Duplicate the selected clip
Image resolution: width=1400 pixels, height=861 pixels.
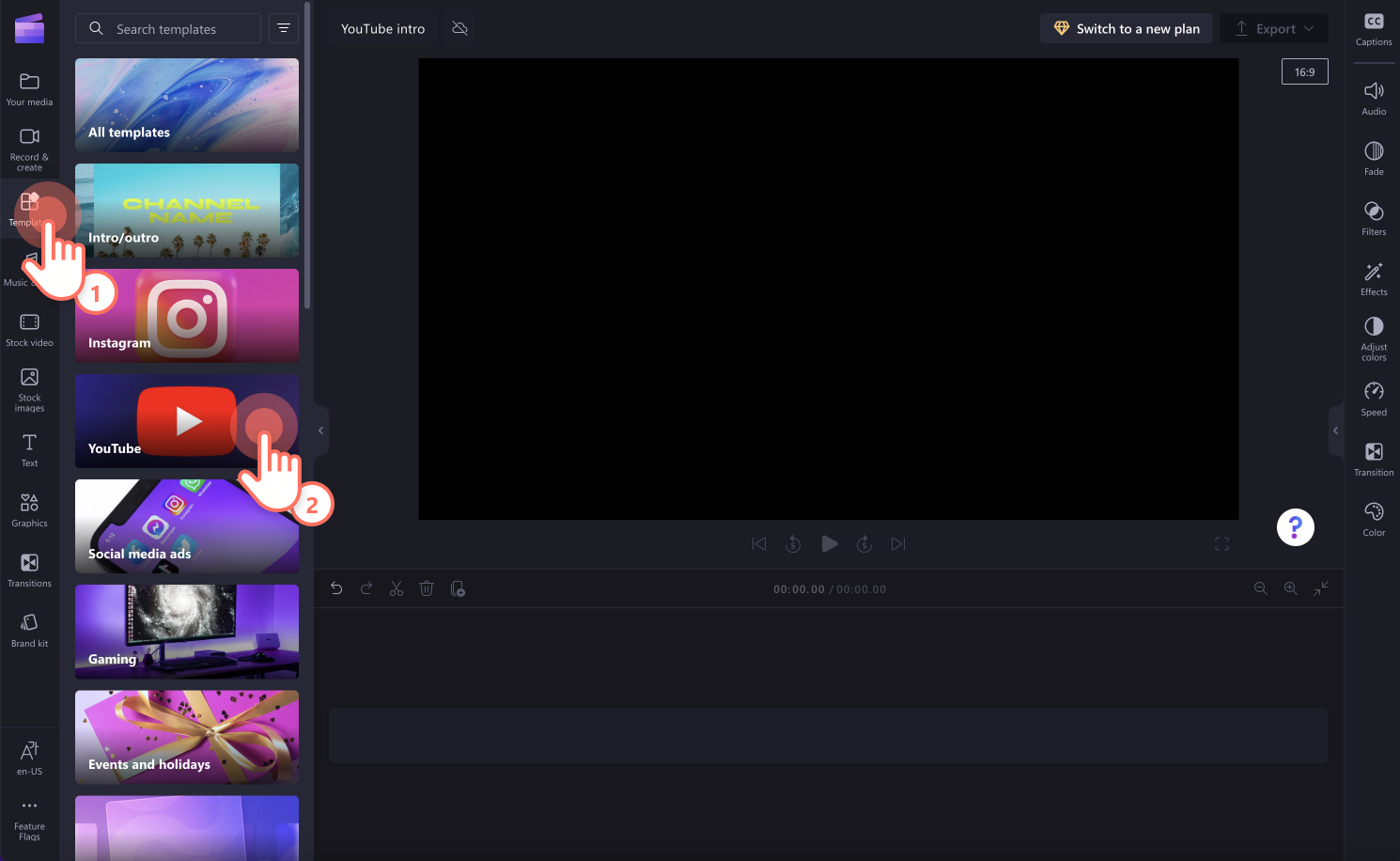tap(458, 588)
